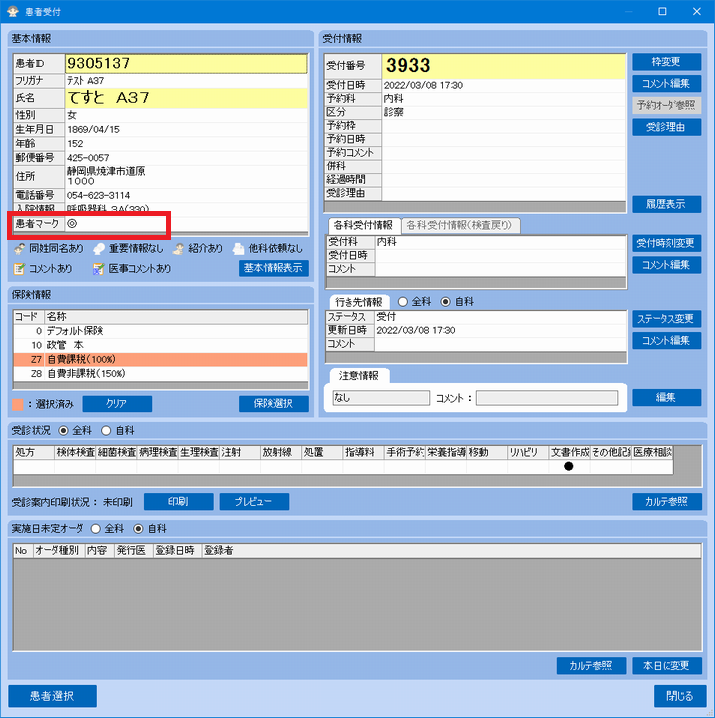Click the クリア button in 保険情報
Image resolution: width=715 pixels, height=718 pixels.
(117, 404)
